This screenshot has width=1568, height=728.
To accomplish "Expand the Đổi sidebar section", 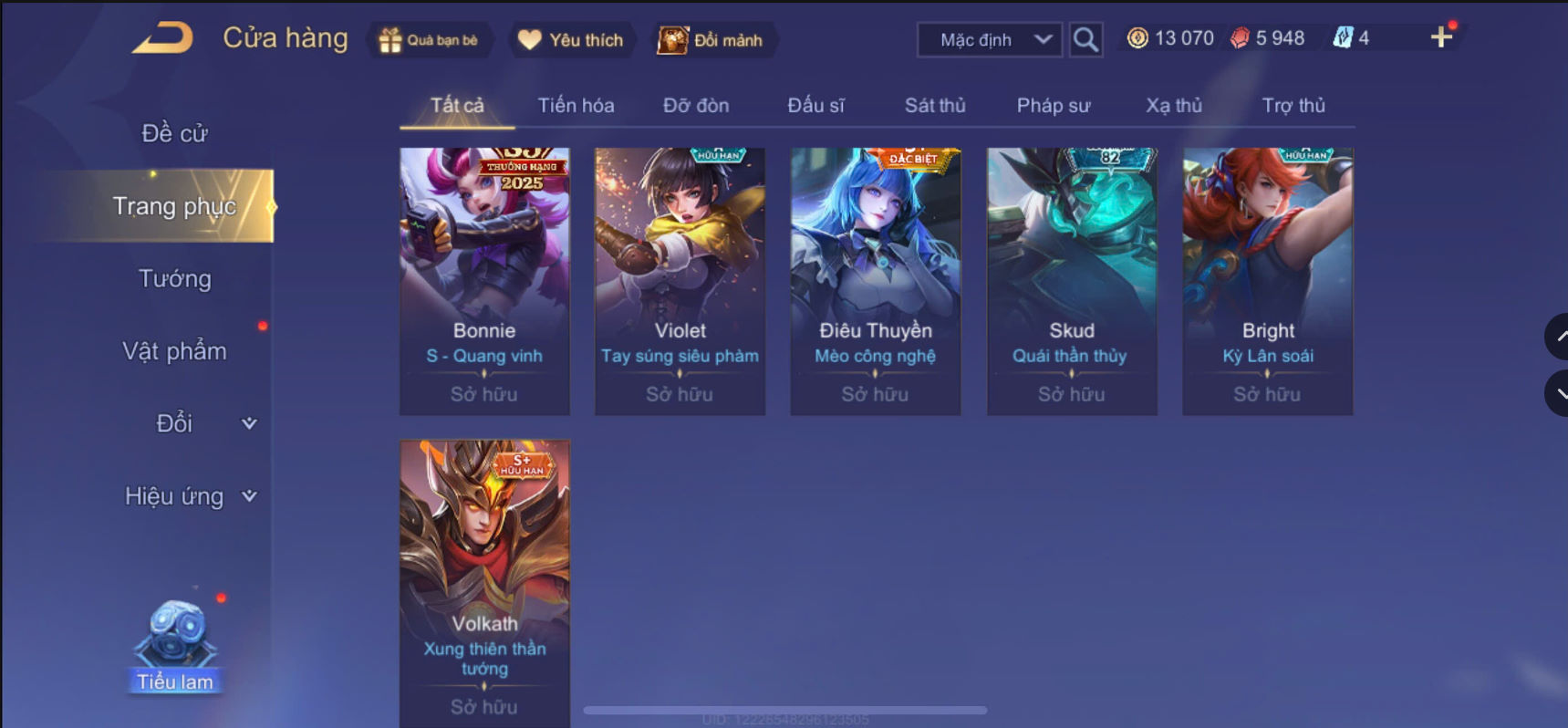I will click(x=248, y=423).
